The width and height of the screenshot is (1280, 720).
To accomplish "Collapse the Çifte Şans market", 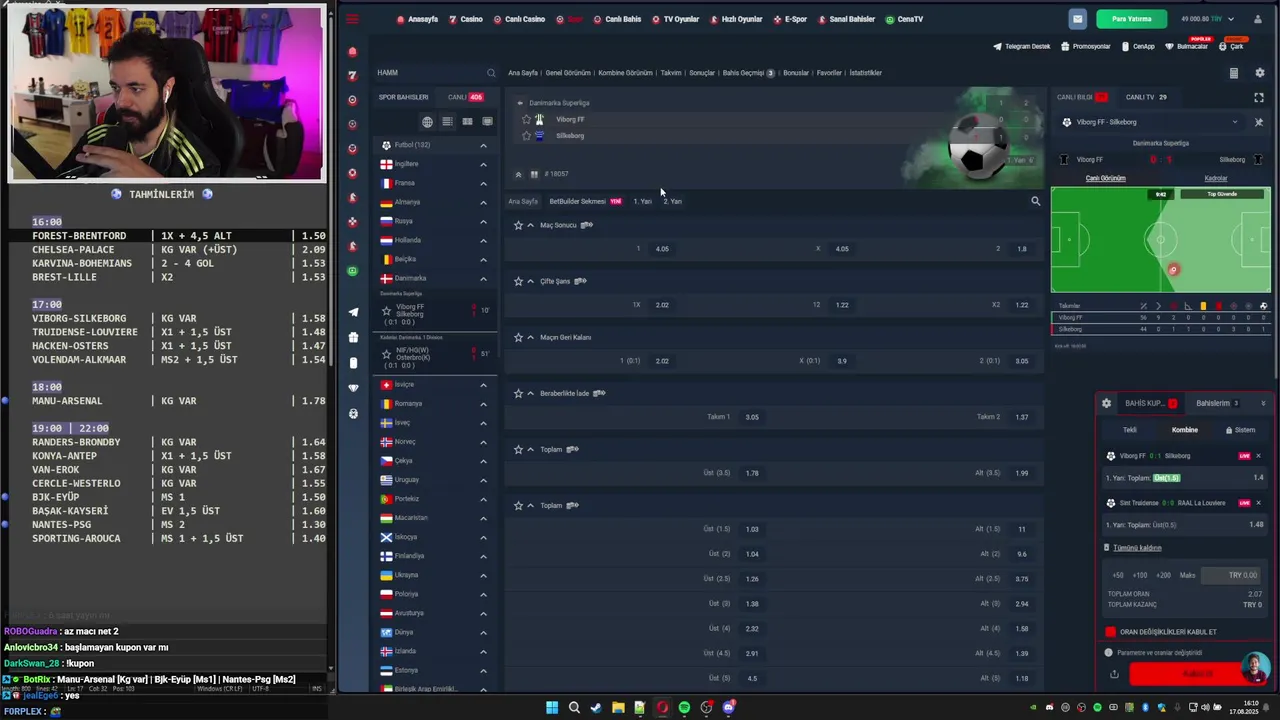I will point(530,281).
